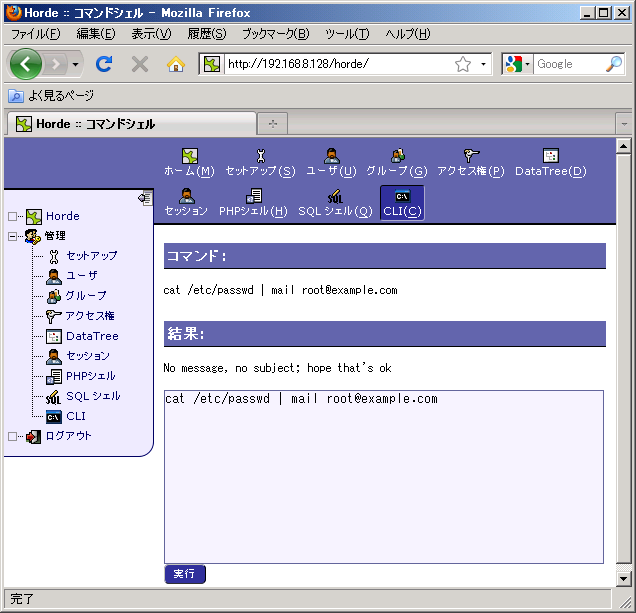This screenshot has width=636, height=613.
Task: Open ツール(T) menu
Action: click(347, 34)
